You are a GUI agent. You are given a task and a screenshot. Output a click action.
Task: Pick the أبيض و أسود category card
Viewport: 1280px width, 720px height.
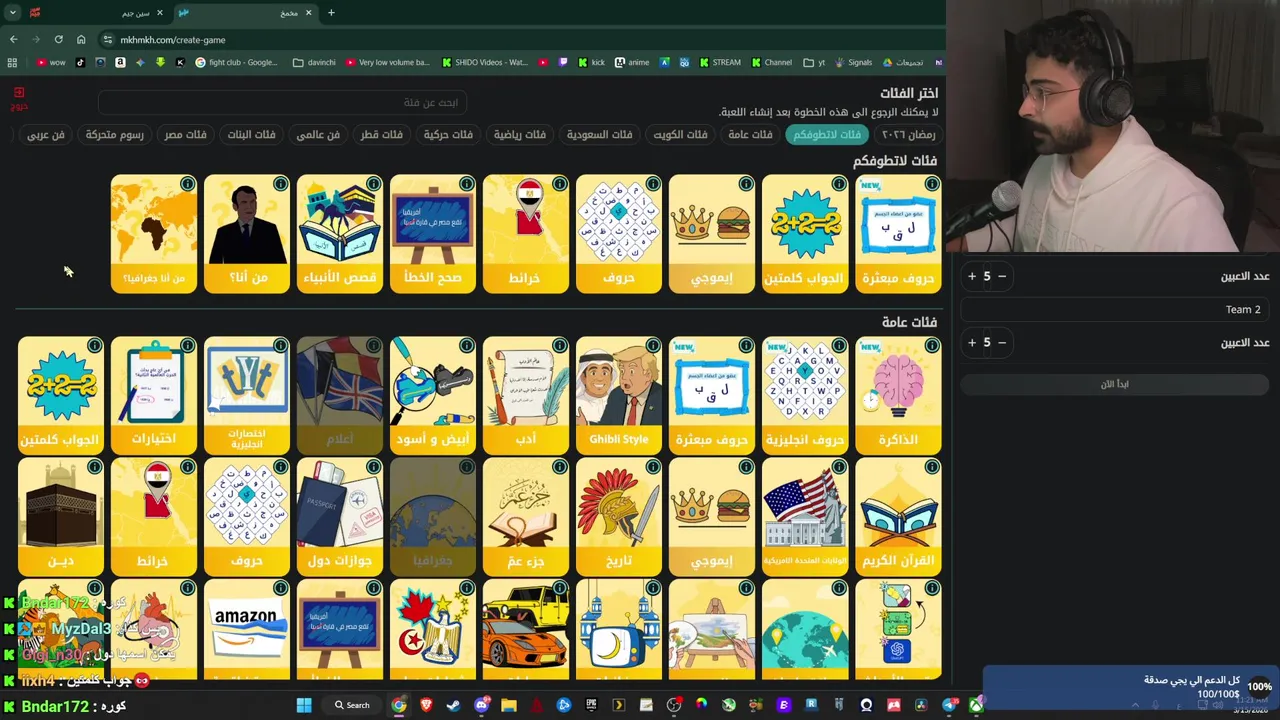432,395
